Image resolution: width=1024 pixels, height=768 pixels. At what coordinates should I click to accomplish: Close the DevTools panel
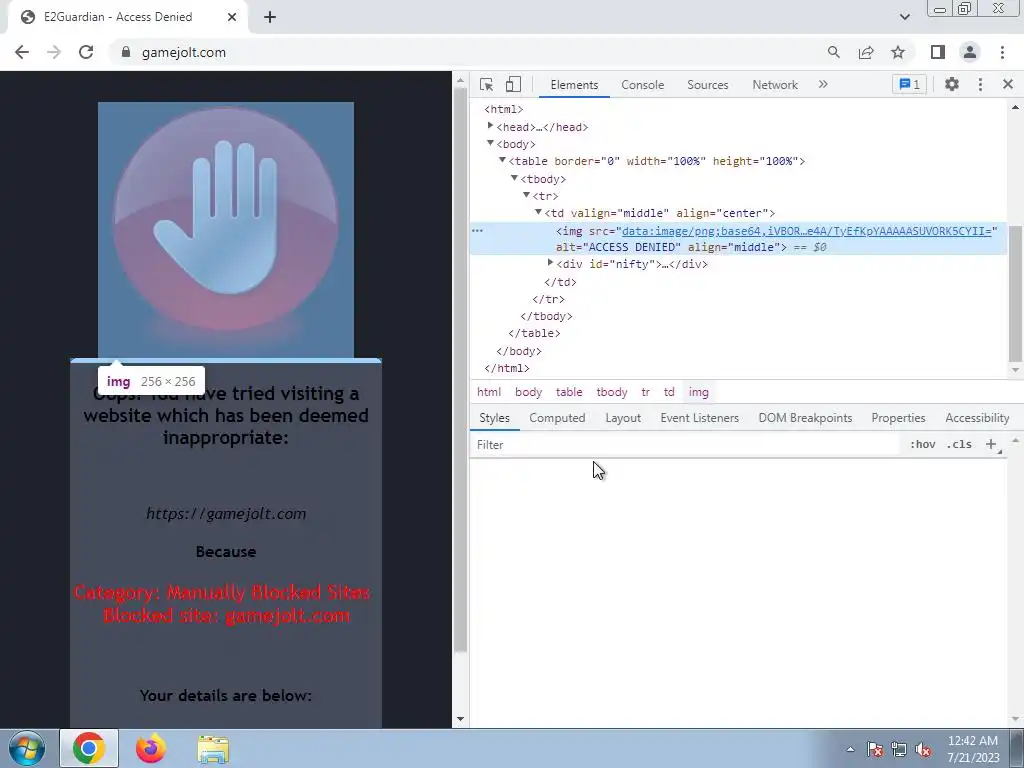click(x=1008, y=84)
